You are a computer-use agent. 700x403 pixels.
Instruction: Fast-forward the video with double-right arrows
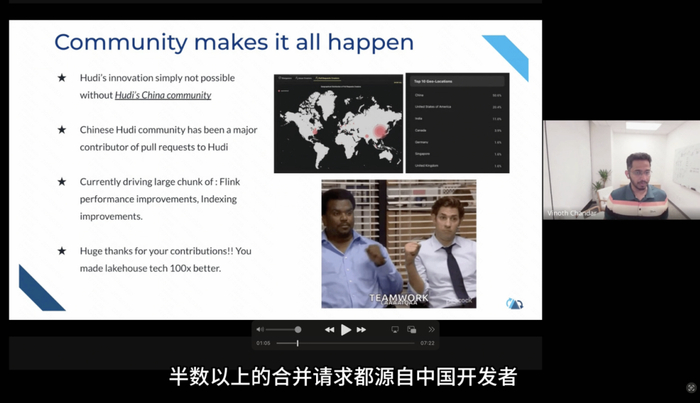click(362, 330)
